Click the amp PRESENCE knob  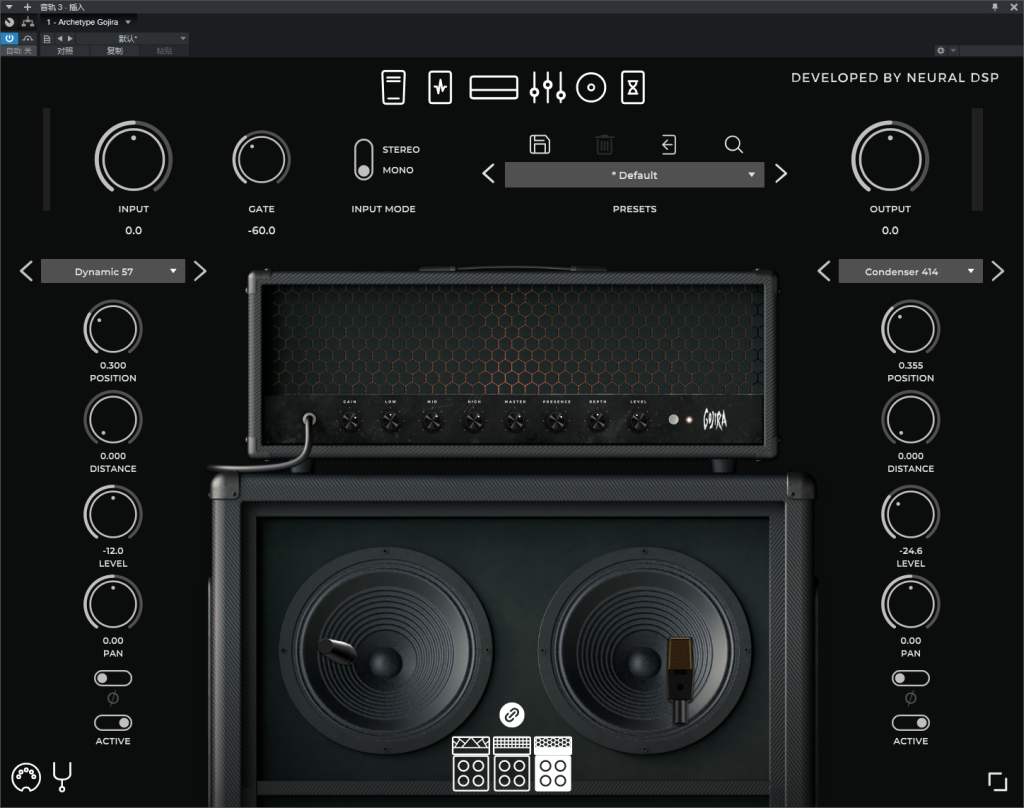click(x=556, y=421)
